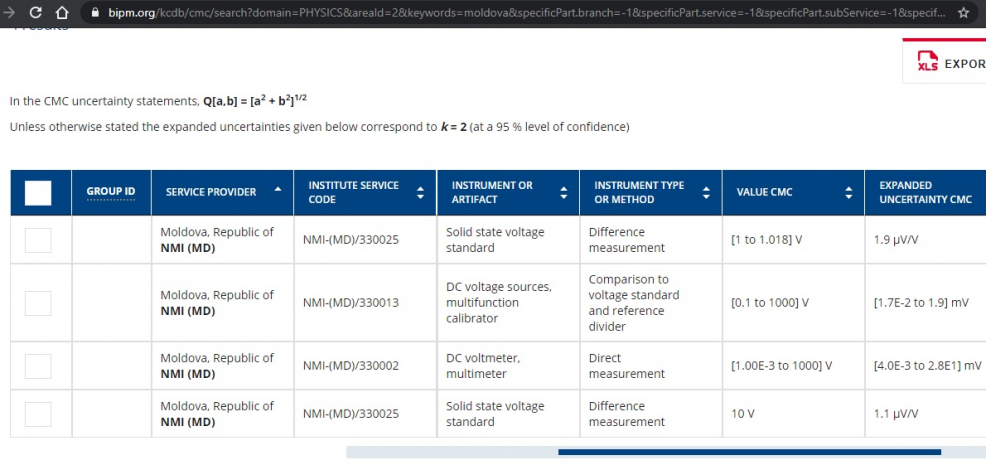The width and height of the screenshot is (986, 465).
Task: Click the '[1.00E-3 to 1000] V' value cell
Action: point(794,366)
